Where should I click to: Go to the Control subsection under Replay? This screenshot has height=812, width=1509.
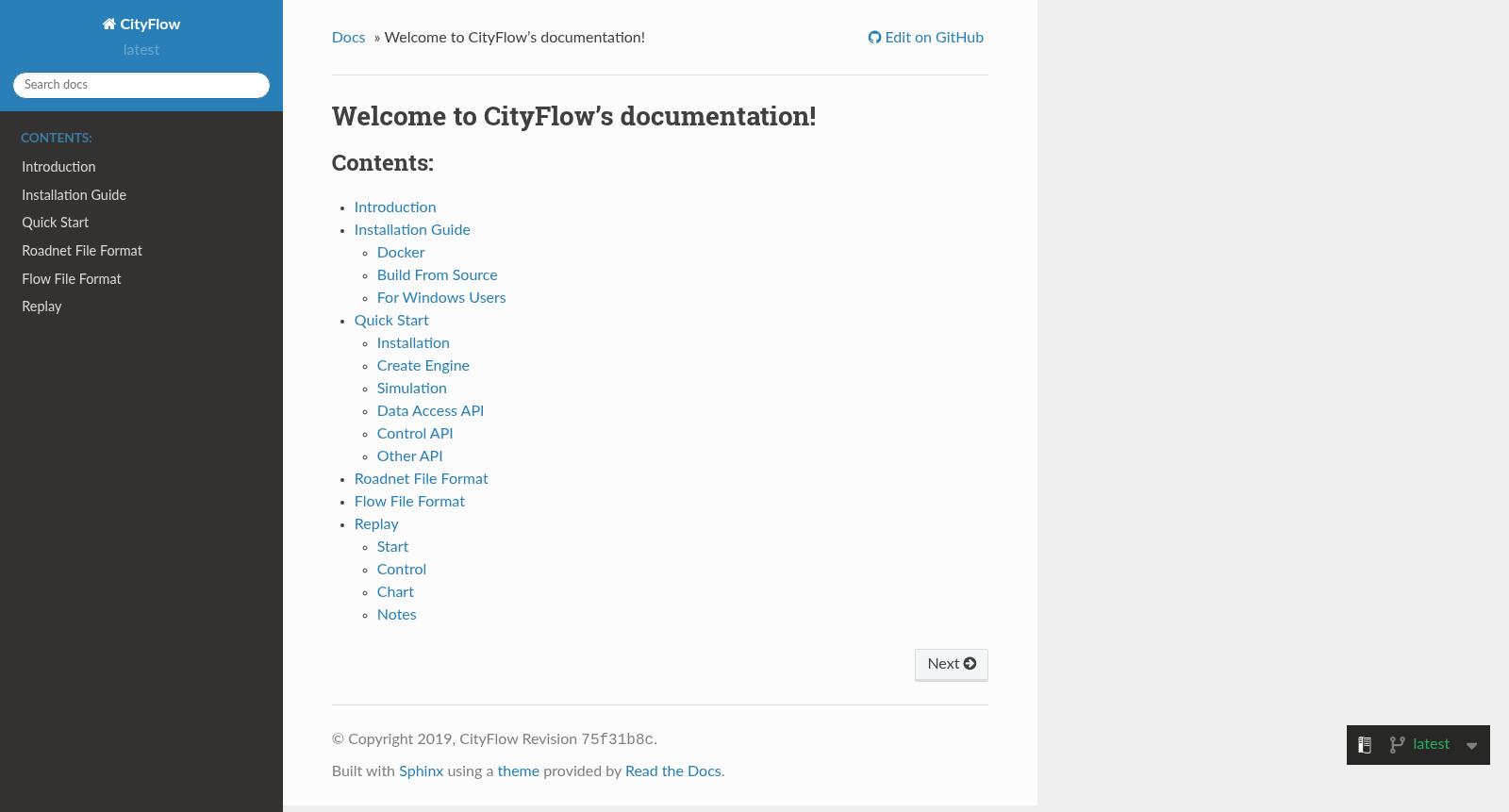[401, 570]
